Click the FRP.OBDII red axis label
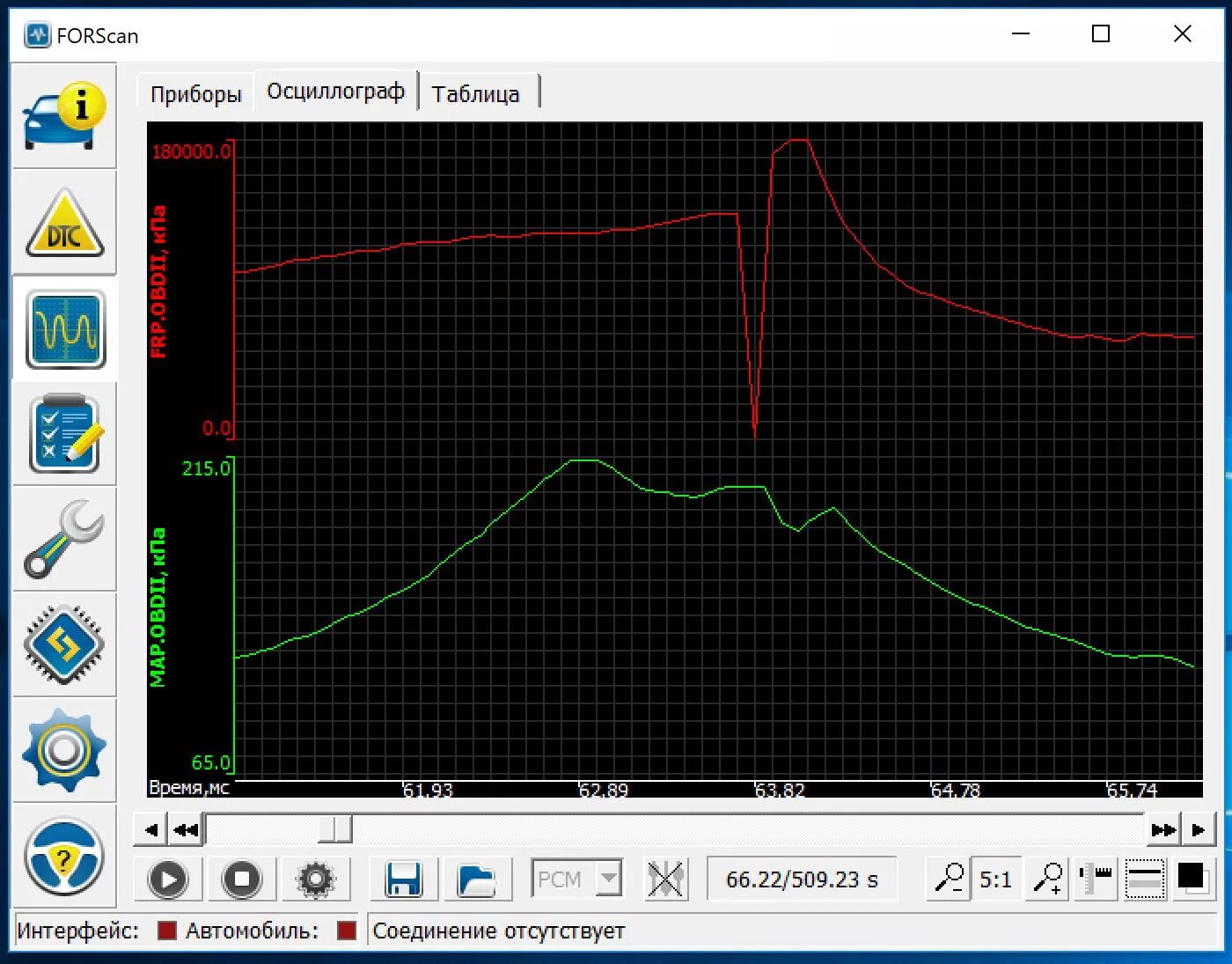 click(x=158, y=282)
